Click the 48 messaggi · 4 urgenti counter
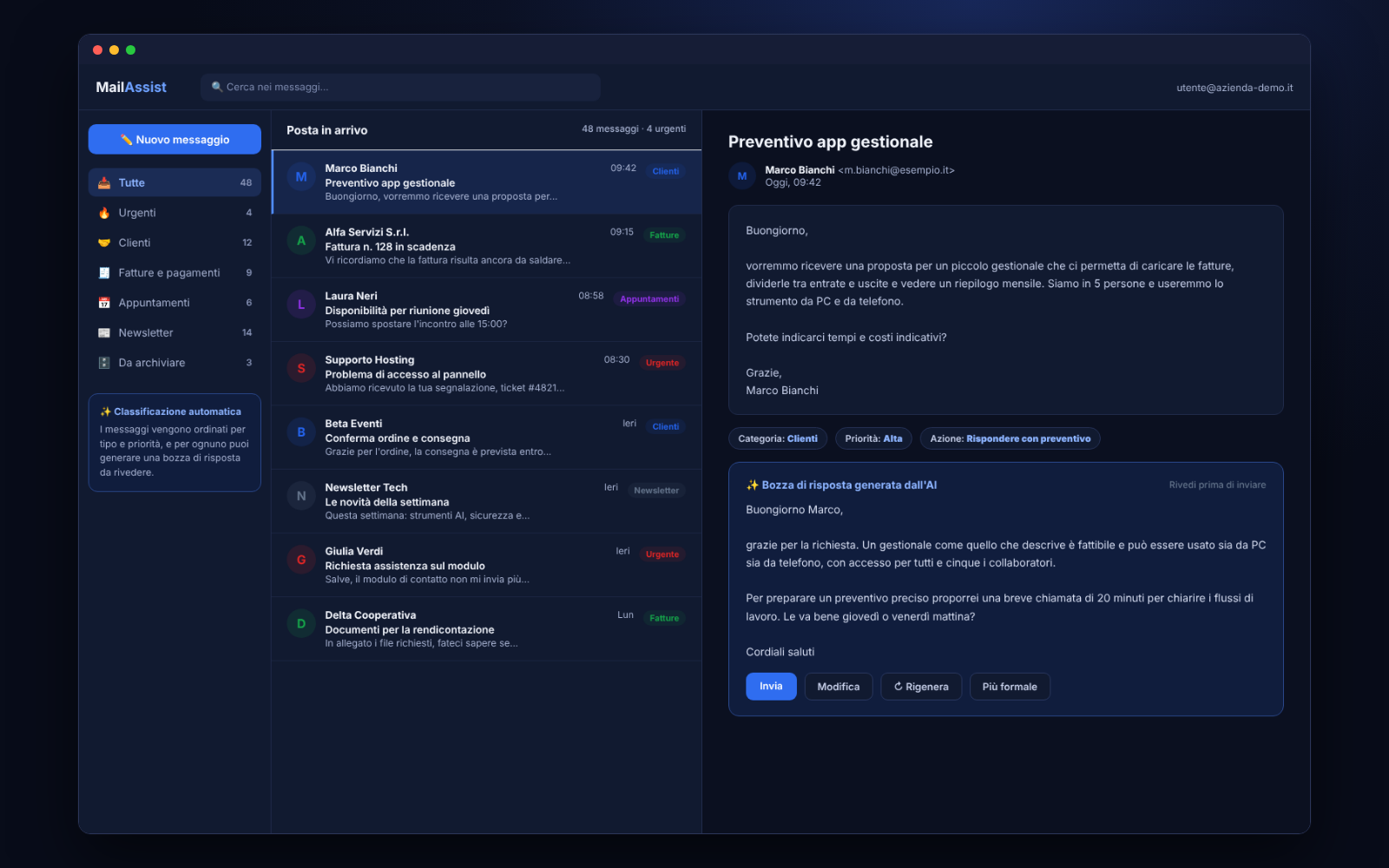This screenshot has height=868, width=1389. (x=634, y=128)
